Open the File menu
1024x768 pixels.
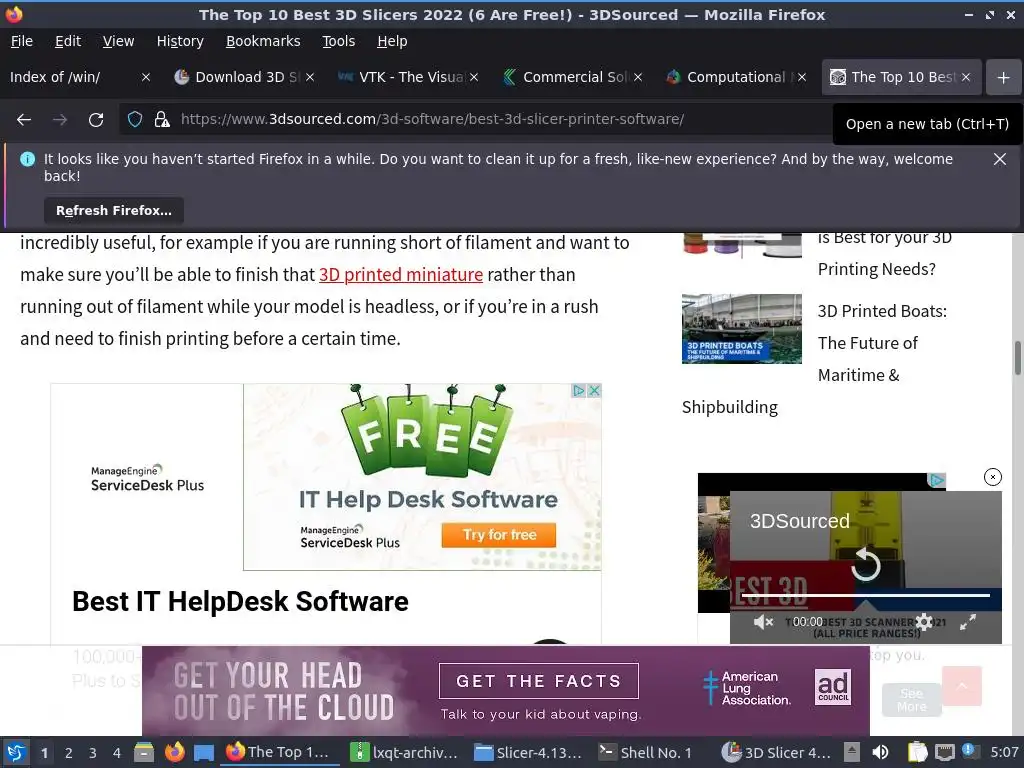[x=22, y=41]
